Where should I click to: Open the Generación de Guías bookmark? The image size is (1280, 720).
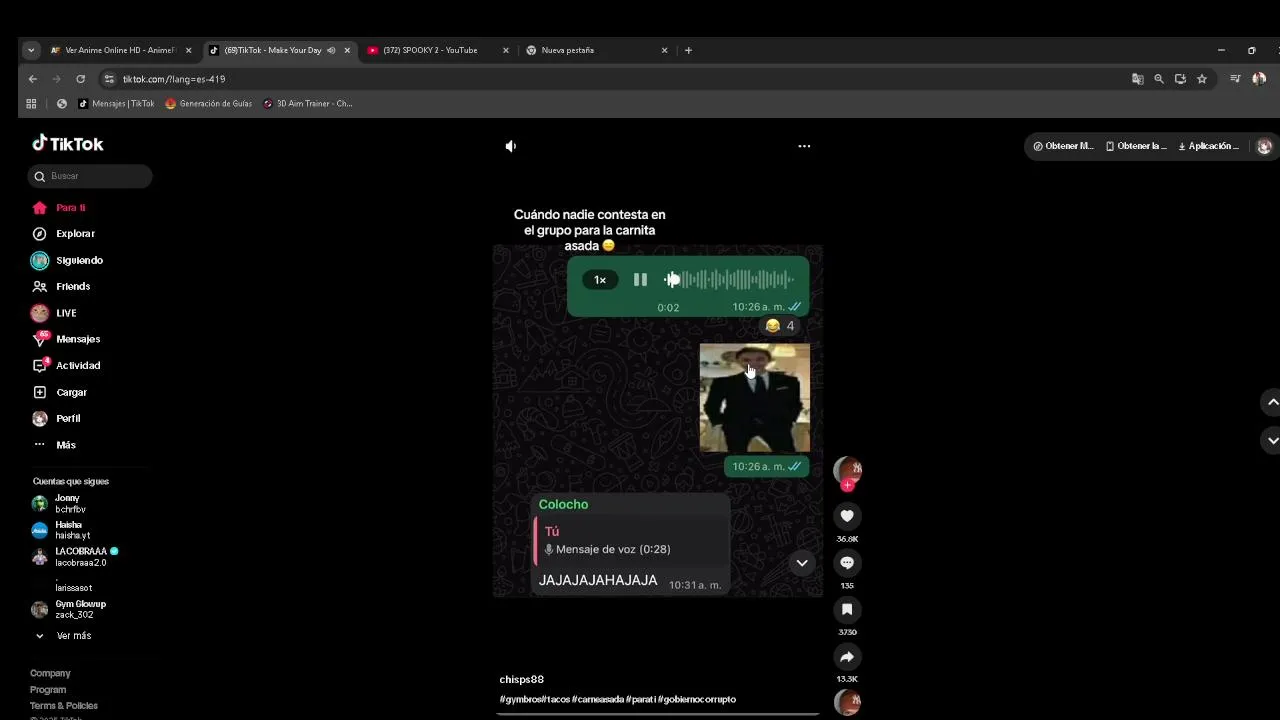(209, 103)
